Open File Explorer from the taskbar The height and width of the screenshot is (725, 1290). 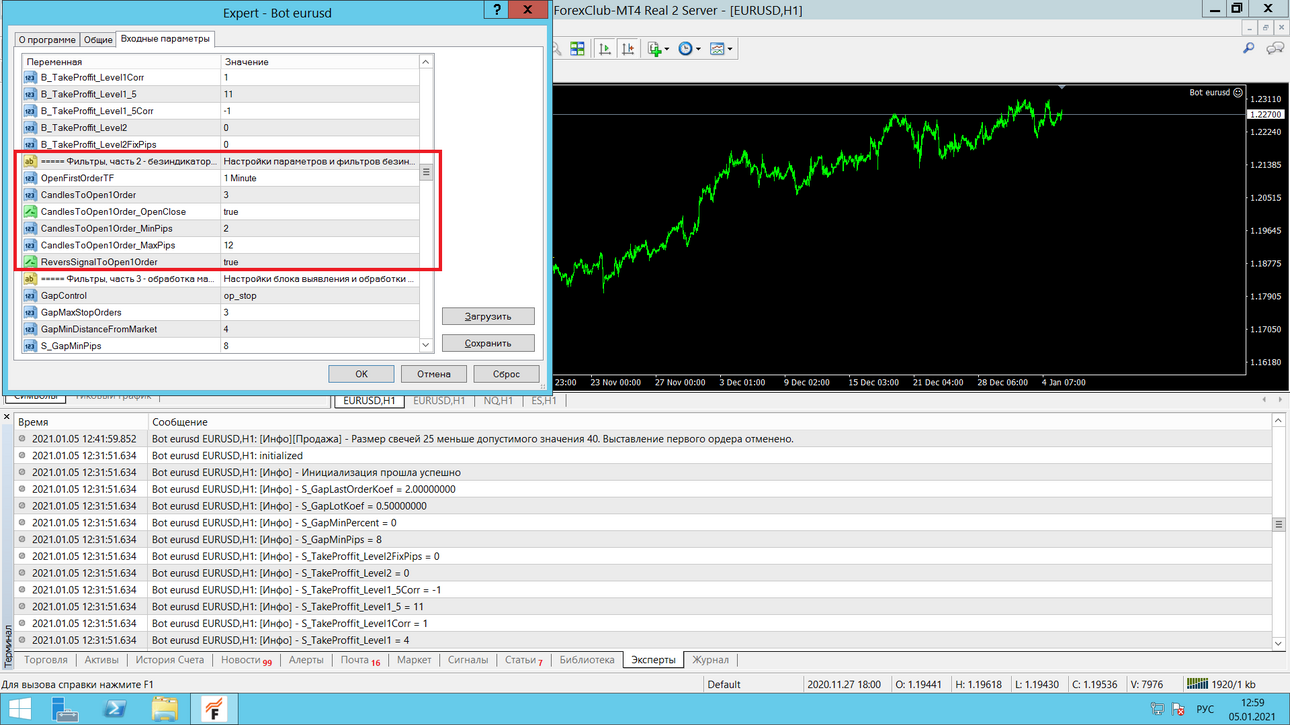coord(164,710)
